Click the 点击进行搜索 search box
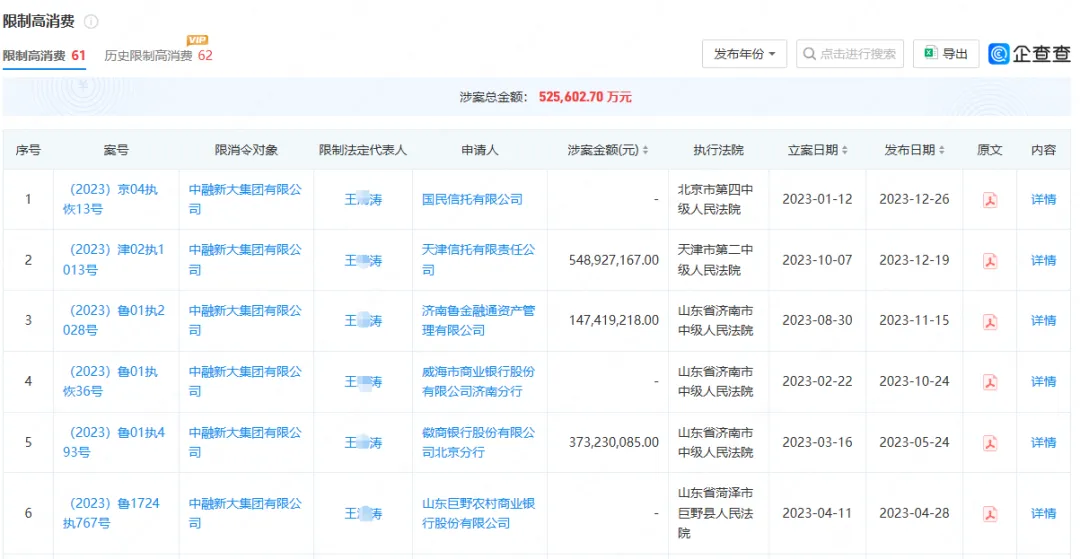 (850, 54)
